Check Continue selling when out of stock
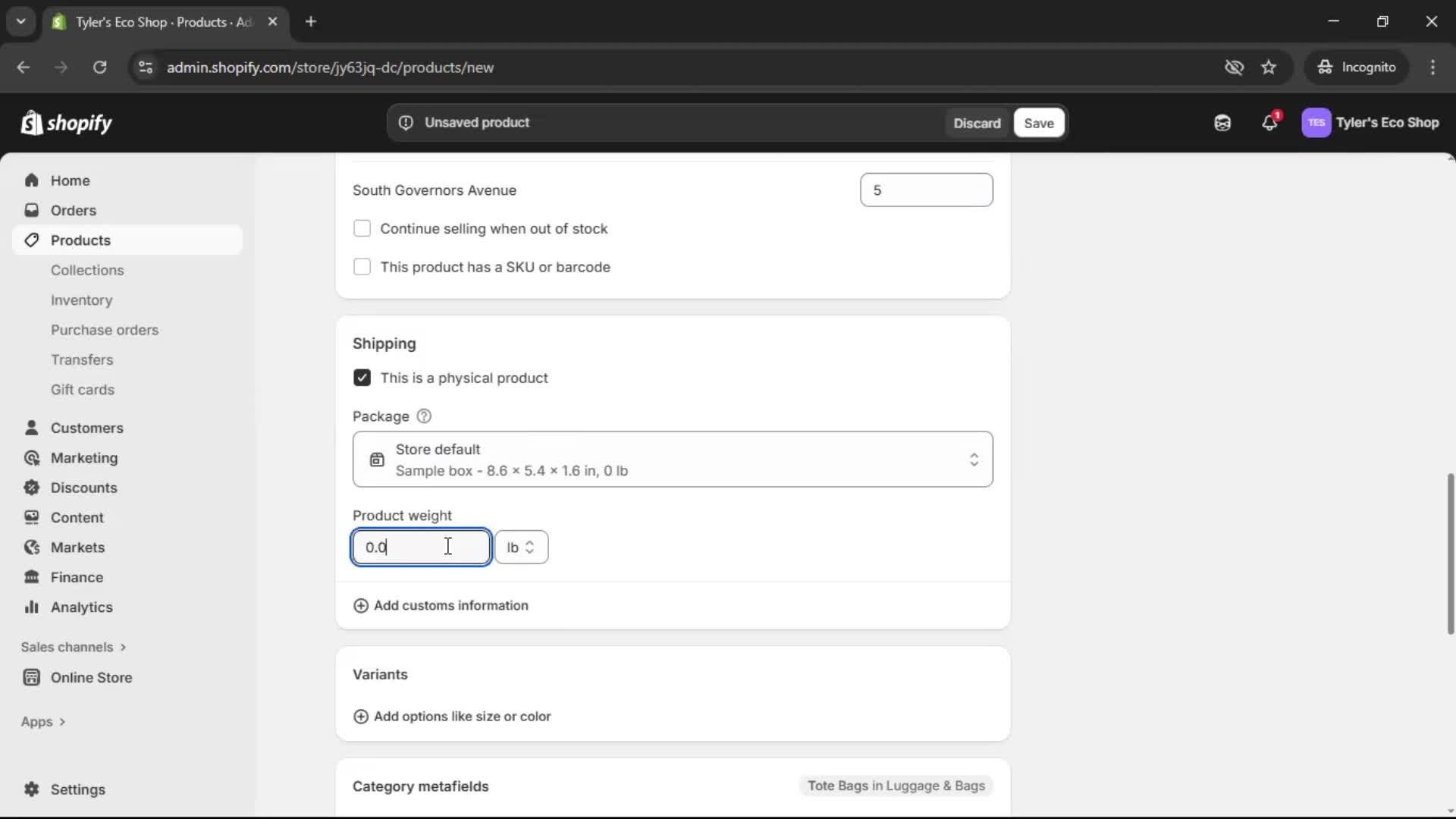The height and width of the screenshot is (819, 1456). coord(362,228)
